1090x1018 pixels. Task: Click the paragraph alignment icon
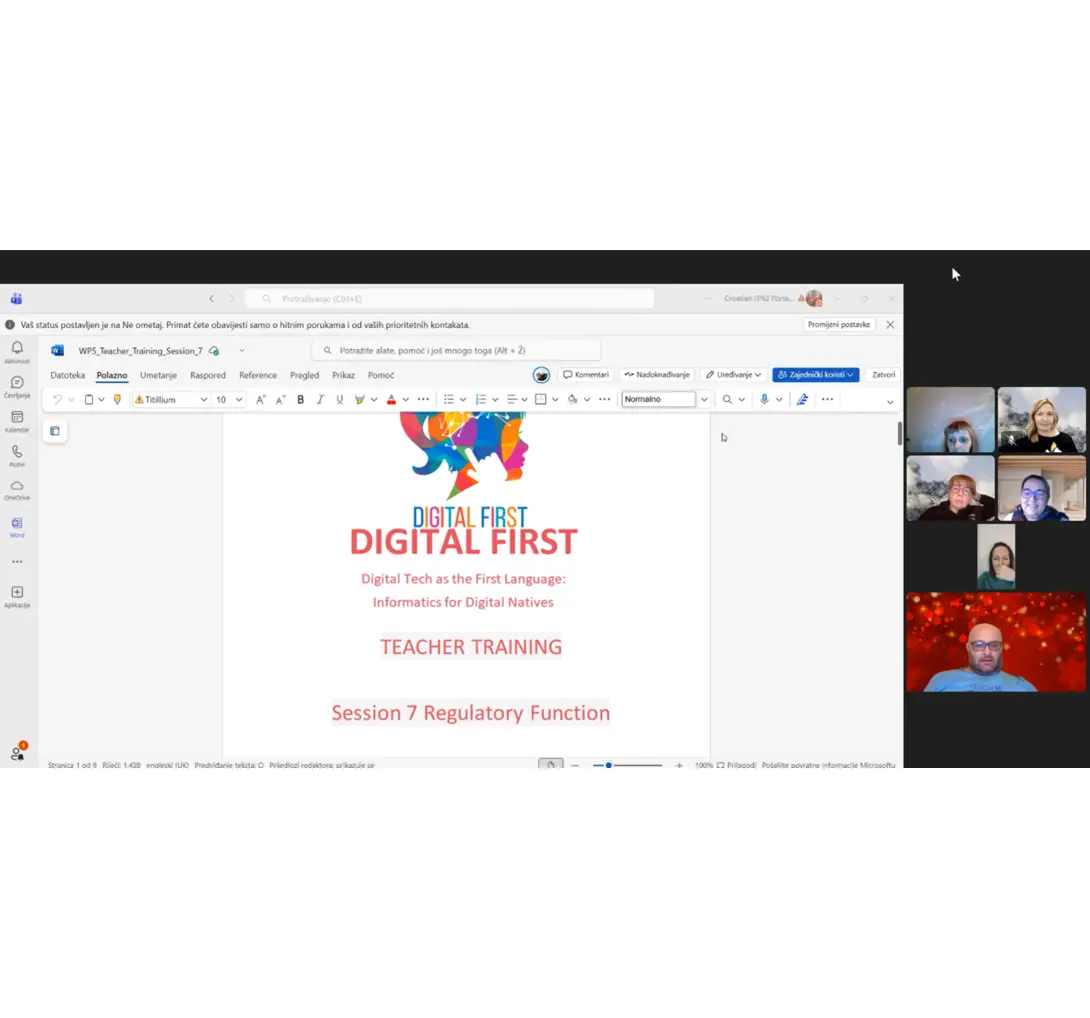pyautogui.click(x=512, y=399)
